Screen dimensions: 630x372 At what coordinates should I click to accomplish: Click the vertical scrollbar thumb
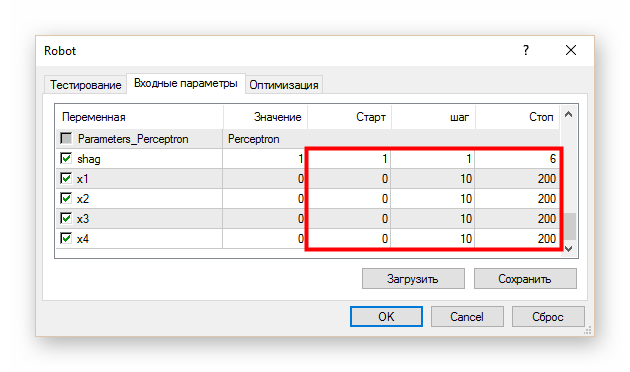570,226
